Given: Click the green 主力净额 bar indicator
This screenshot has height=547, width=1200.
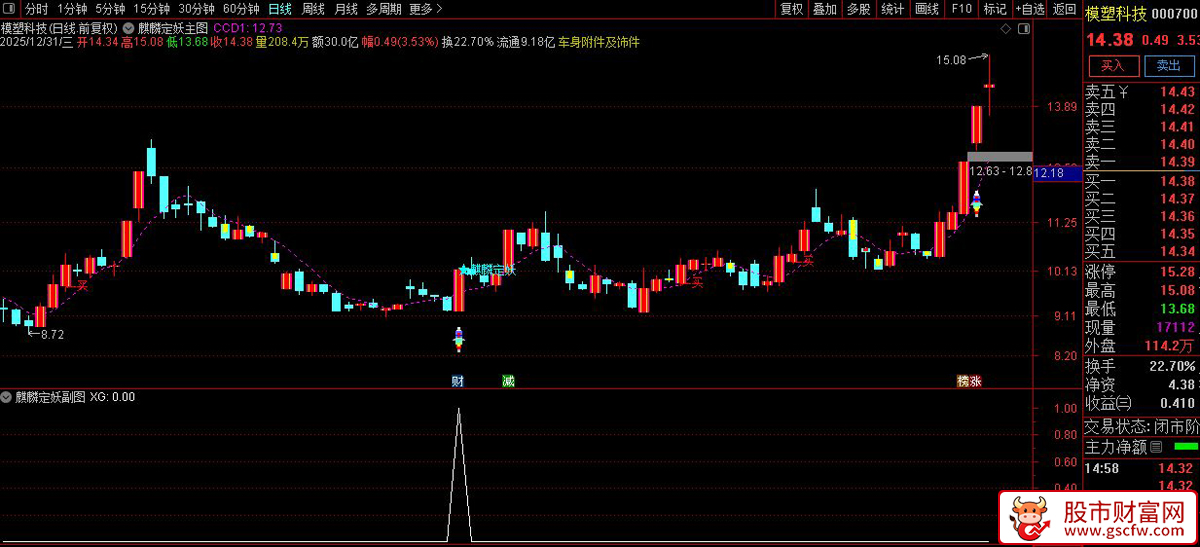Looking at the screenshot, I should [1186, 446].
